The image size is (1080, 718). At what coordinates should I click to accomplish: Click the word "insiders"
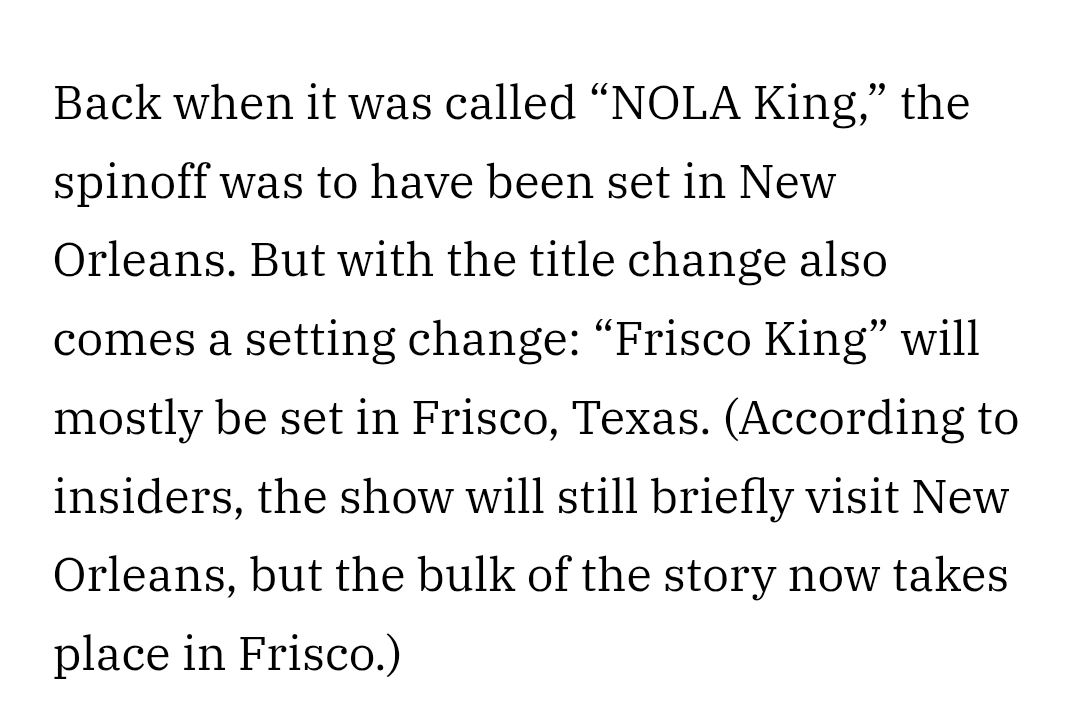(x=147, y=498)
